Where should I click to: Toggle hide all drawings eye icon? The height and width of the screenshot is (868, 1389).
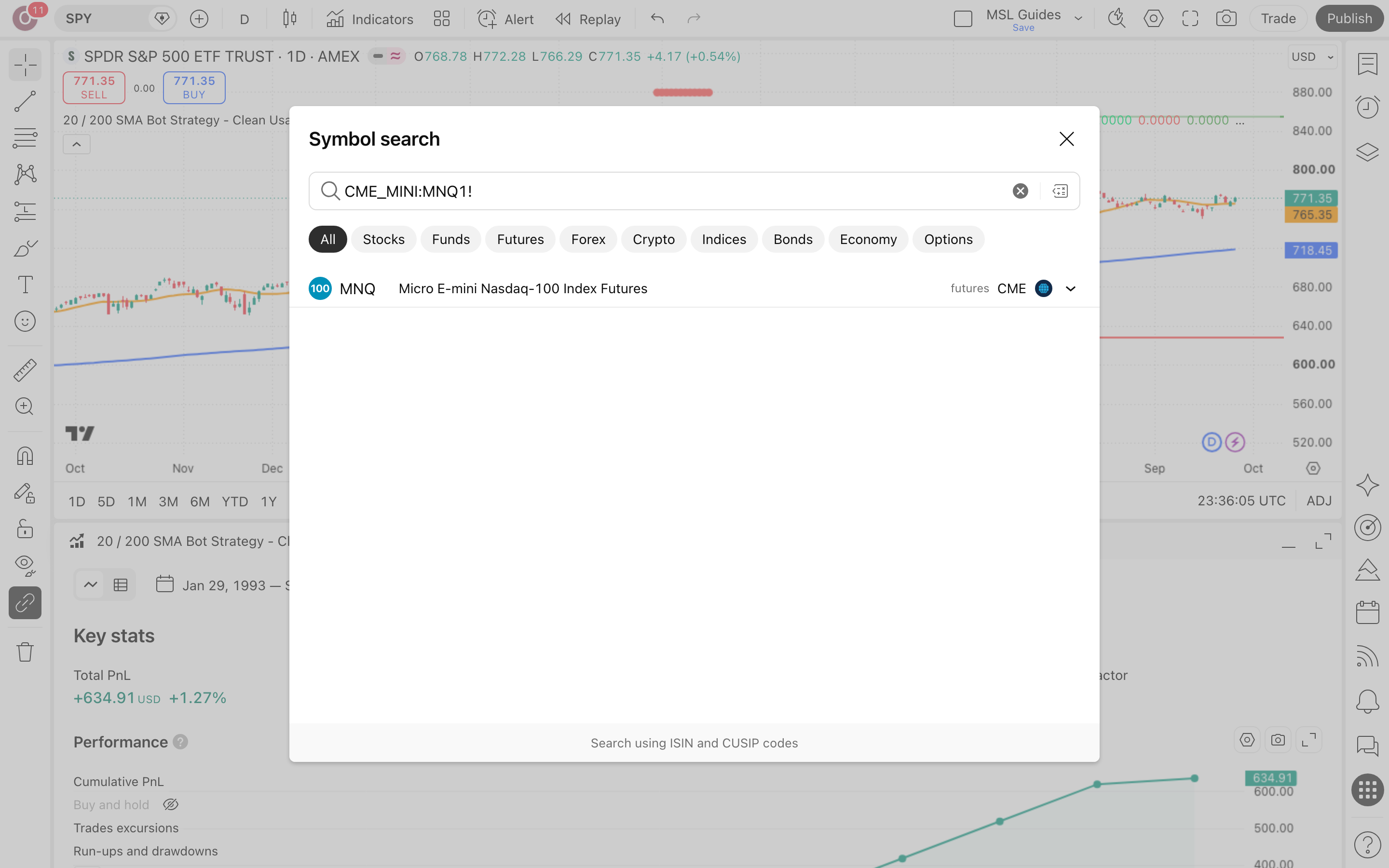pyautogui.click(x=25, y=566)
